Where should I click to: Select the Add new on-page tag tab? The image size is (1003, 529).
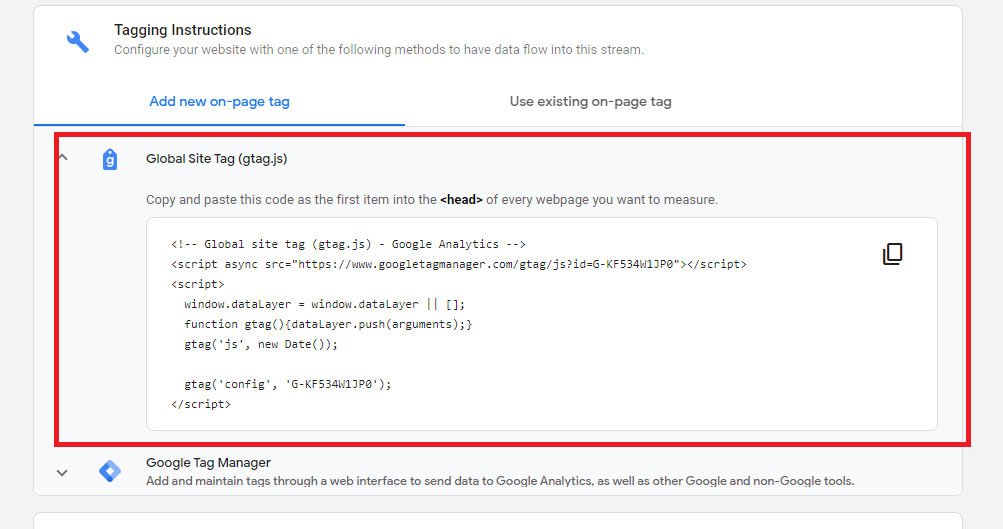click(219, 102)
